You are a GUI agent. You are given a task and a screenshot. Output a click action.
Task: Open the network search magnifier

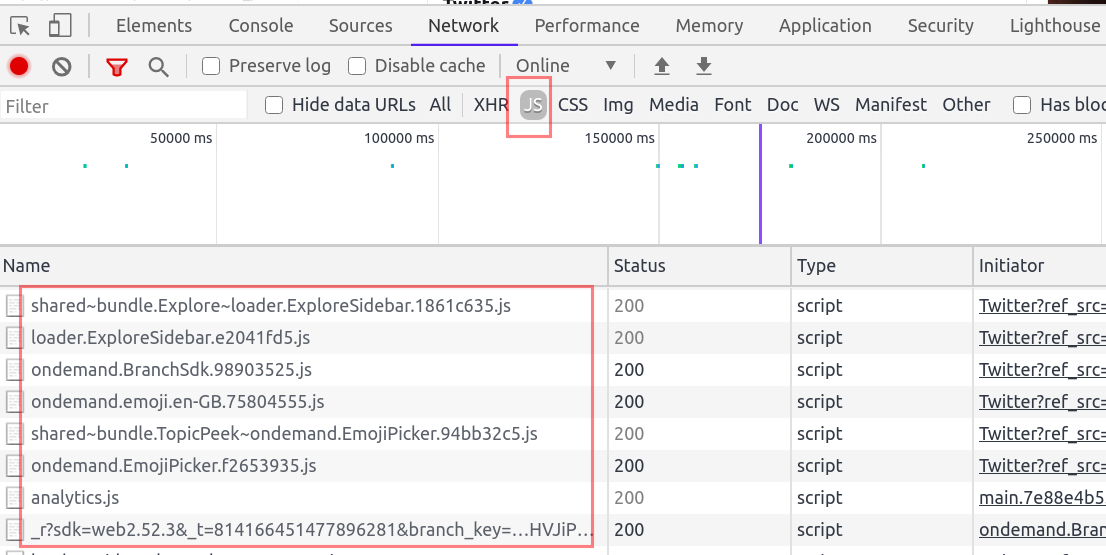[x=159, y=67]
